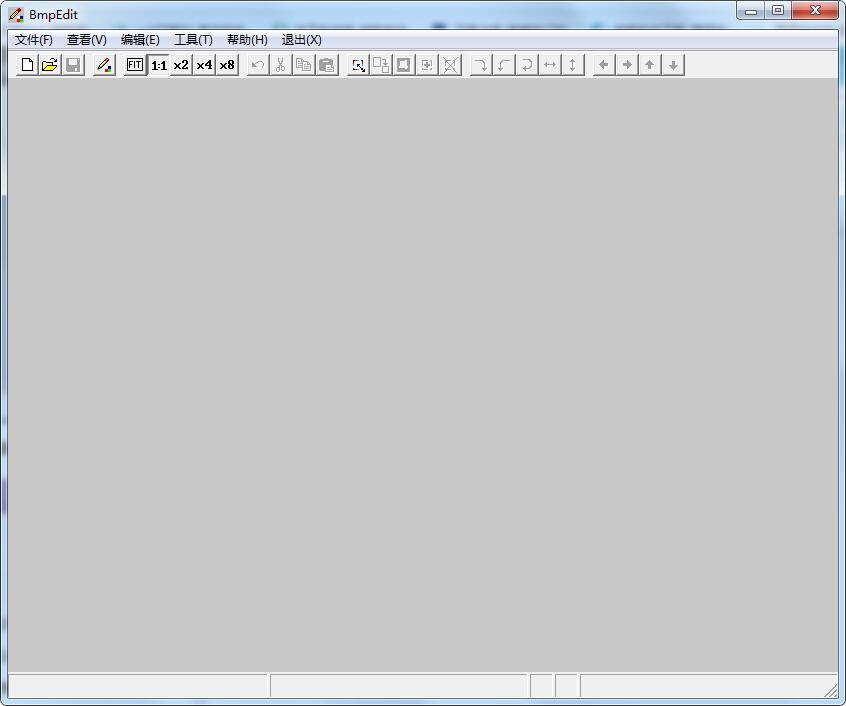Click the clipboard paste icon
This screenshot has width=846, height=706.
327,65
